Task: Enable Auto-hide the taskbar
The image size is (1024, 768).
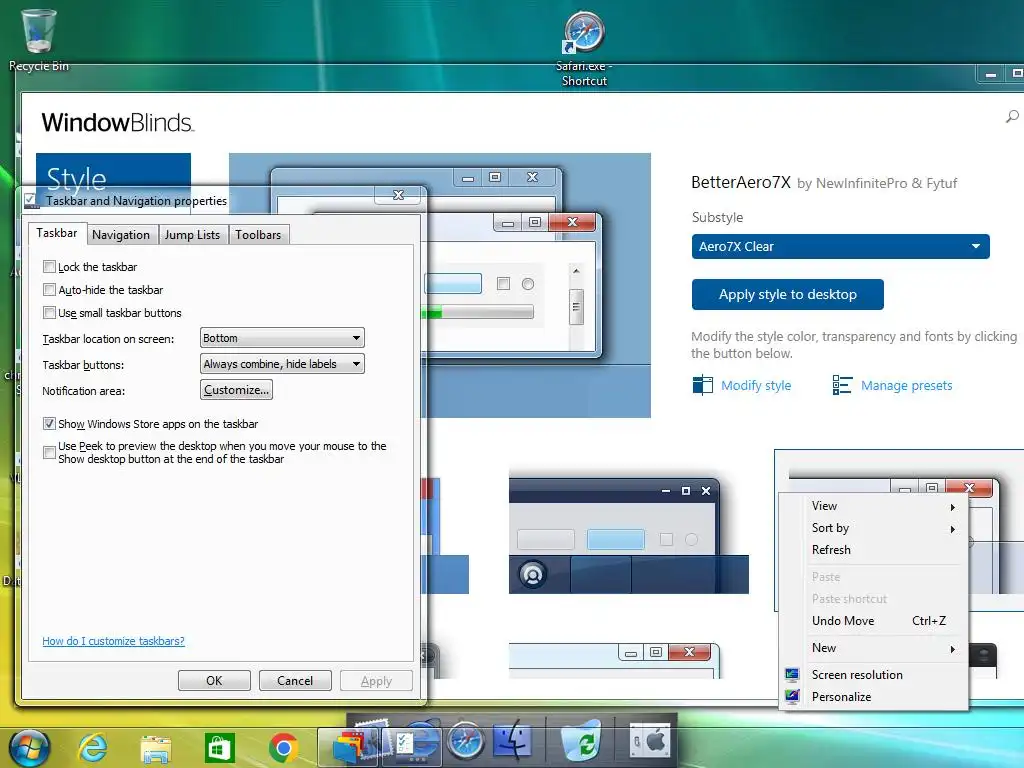Action: tap(49, 289)
